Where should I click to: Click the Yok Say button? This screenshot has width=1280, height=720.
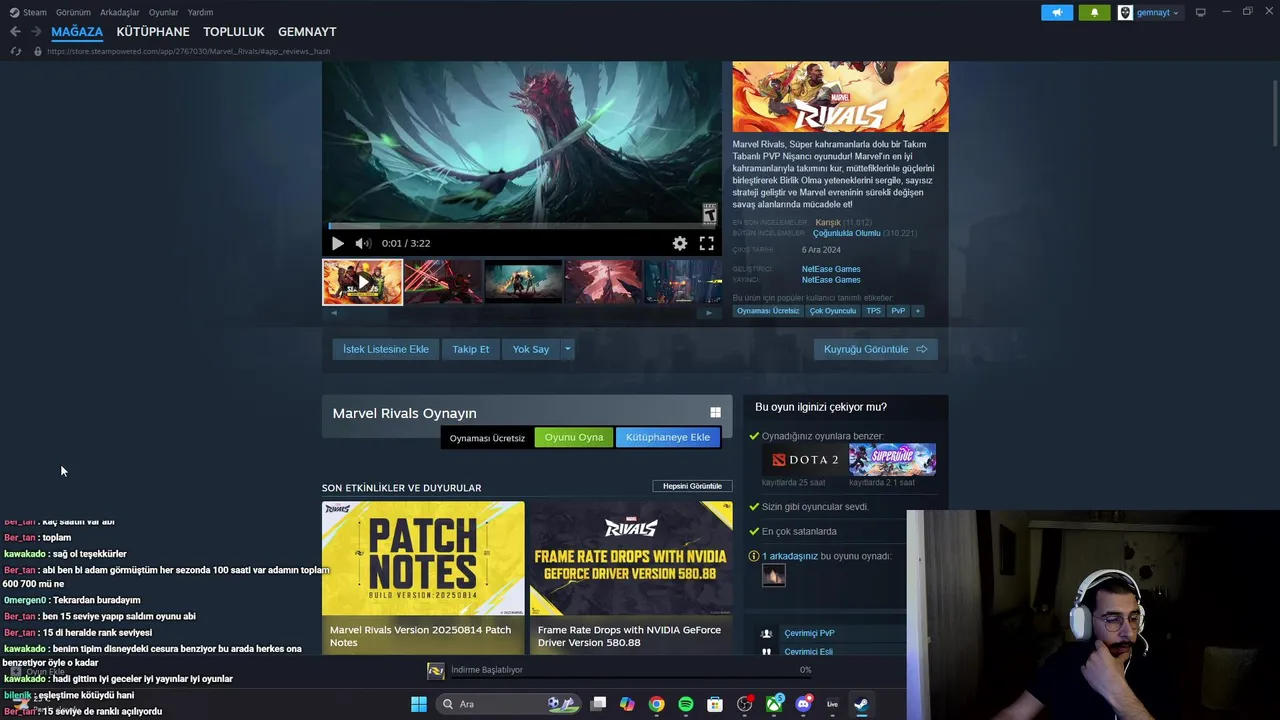531,349
